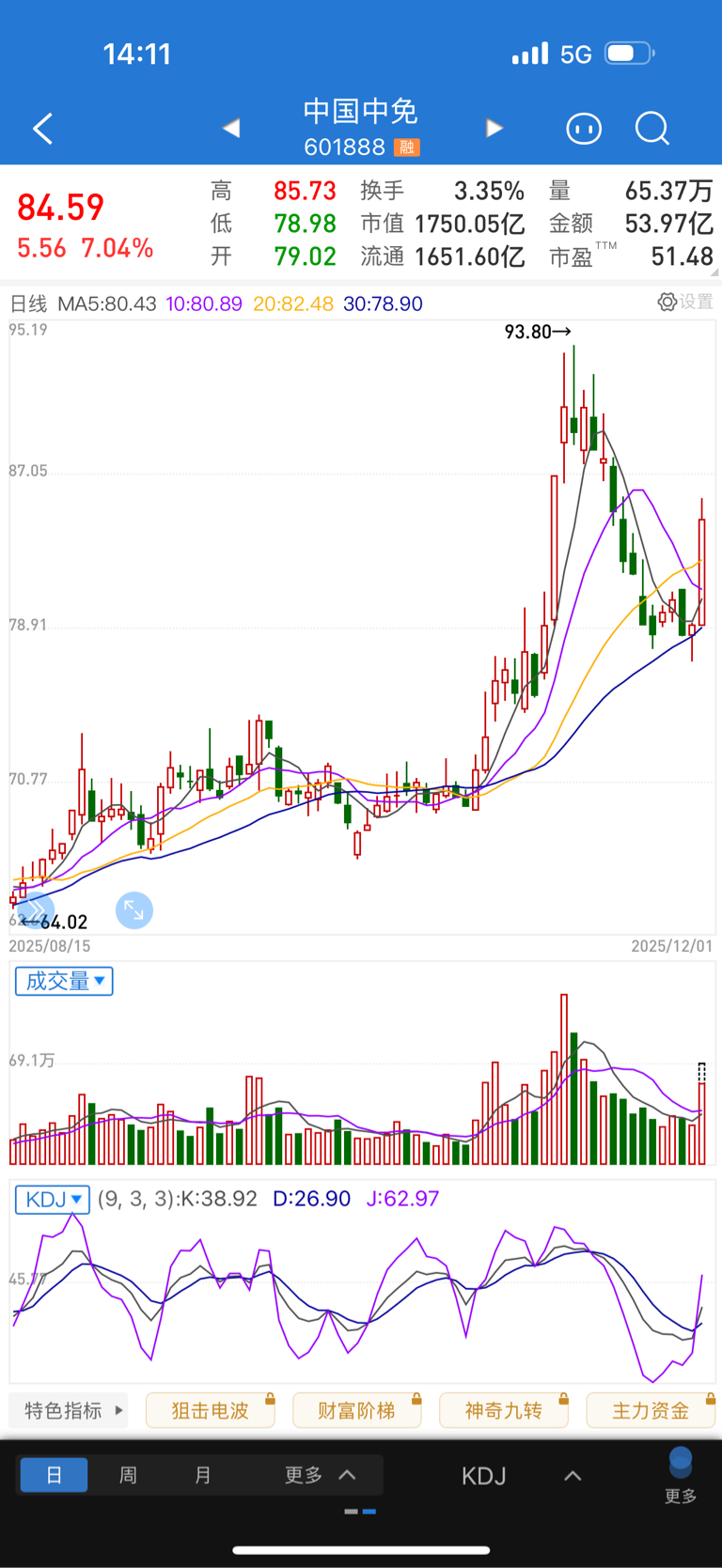The image size is (722, 1568).
Task: Go back with the left arrow icon
Action: [42, 129]
